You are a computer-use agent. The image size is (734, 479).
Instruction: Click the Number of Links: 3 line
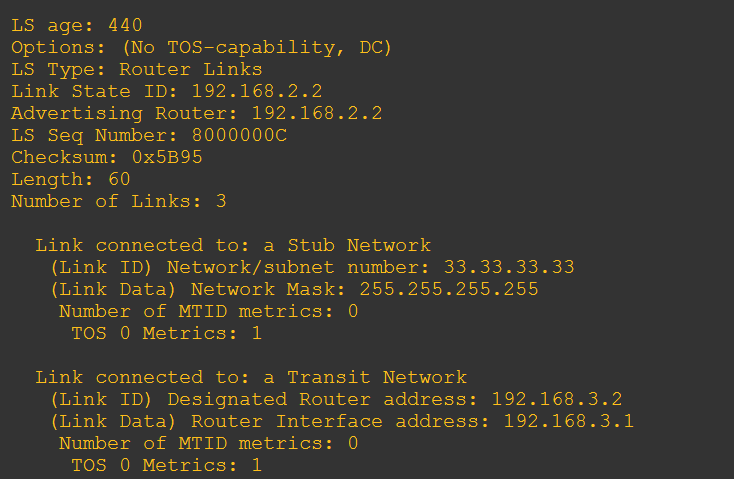pyautogui.click(x=119, y=202)
